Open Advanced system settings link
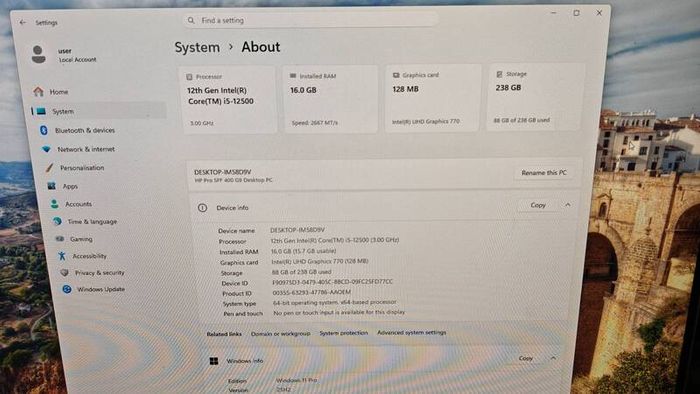This screenshot has width=700, height=394. (x=412, y=332)
